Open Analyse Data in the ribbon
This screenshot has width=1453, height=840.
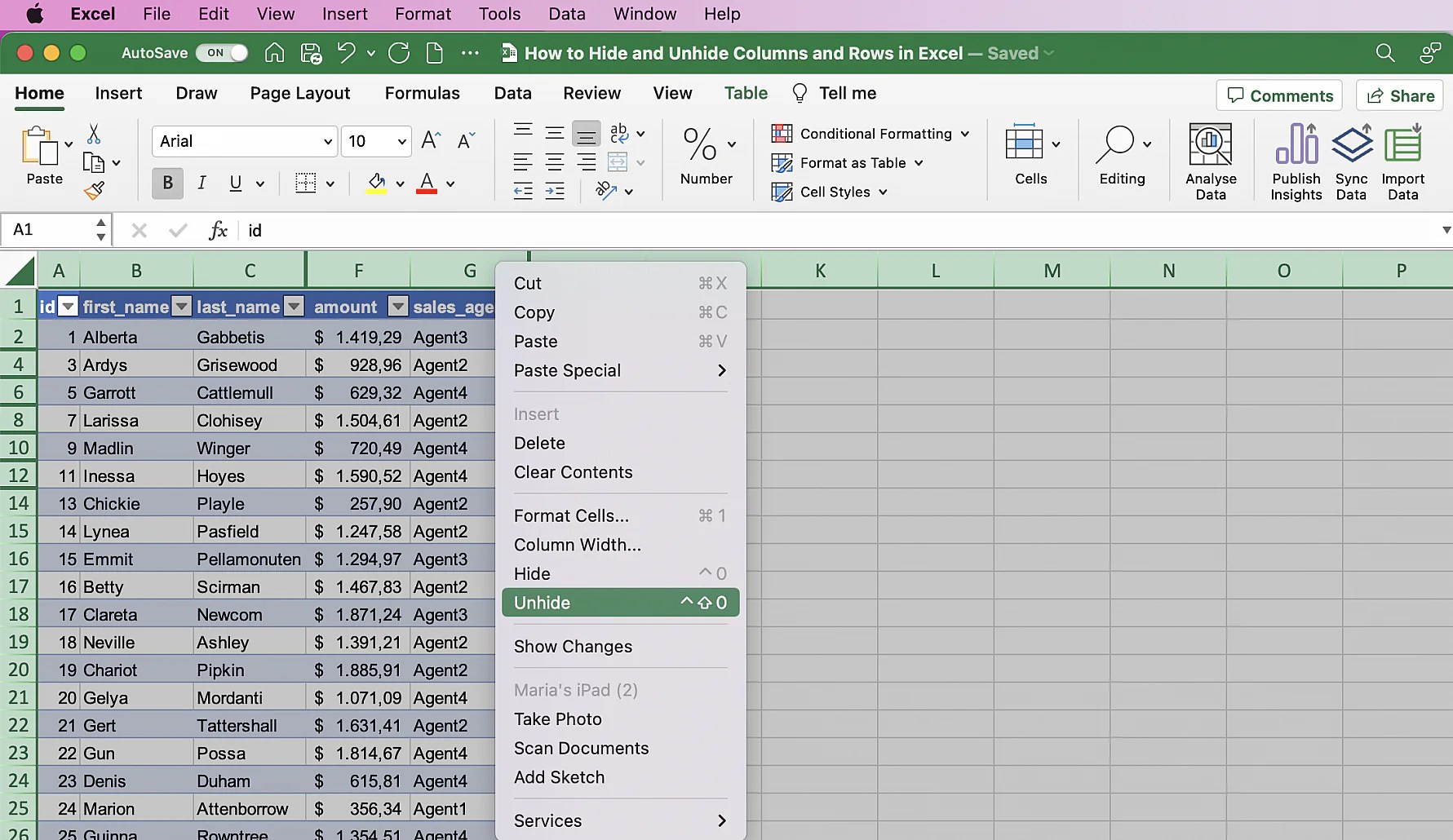tap(1211, 160)
